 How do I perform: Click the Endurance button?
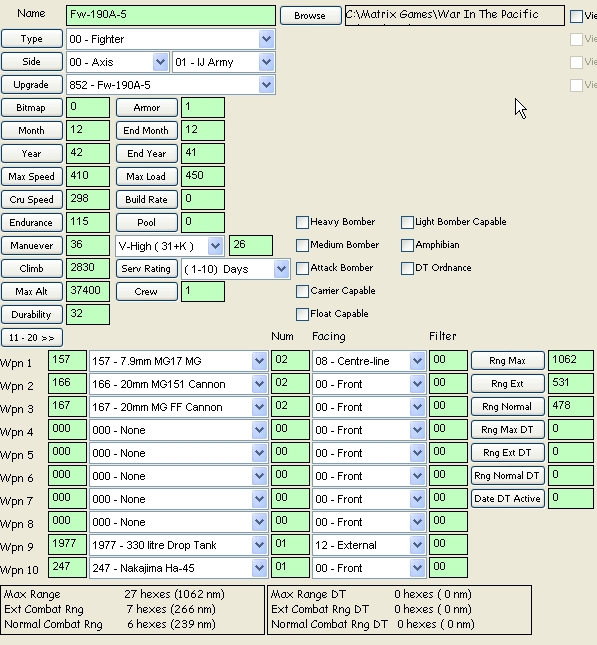click(x=32, y=223)
